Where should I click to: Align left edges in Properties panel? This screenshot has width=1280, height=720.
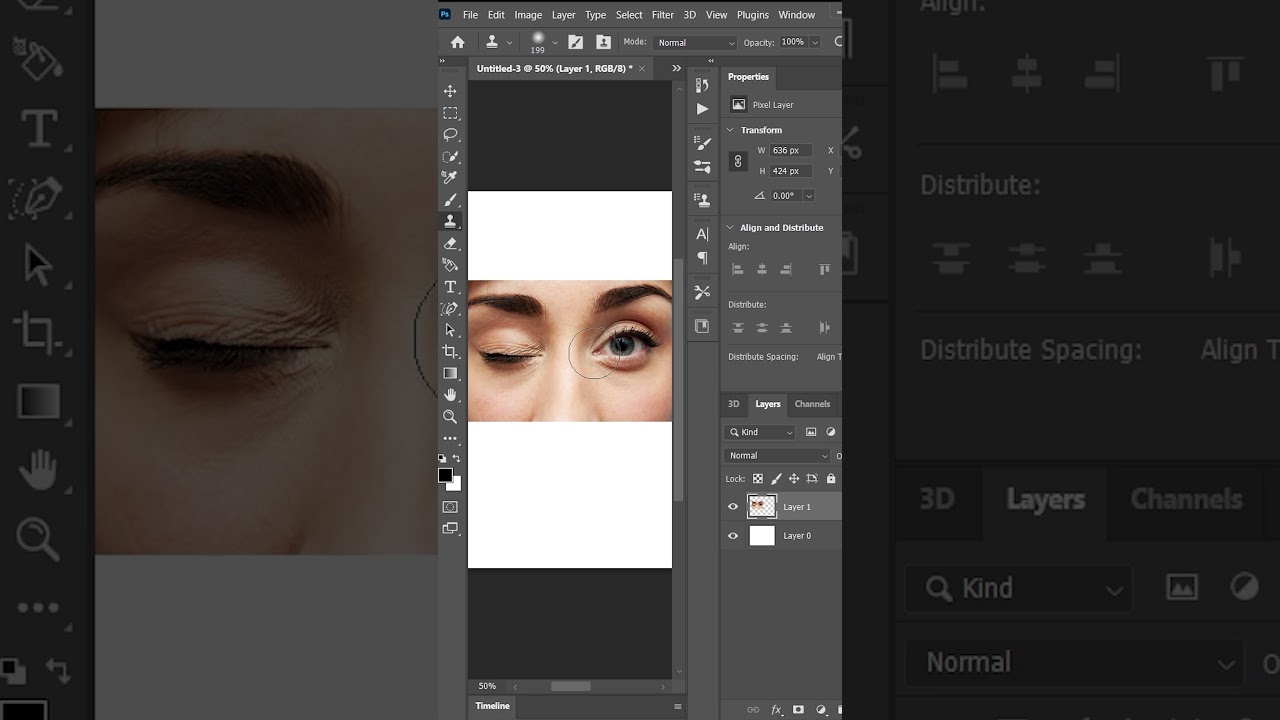click(x=738, y=269)
